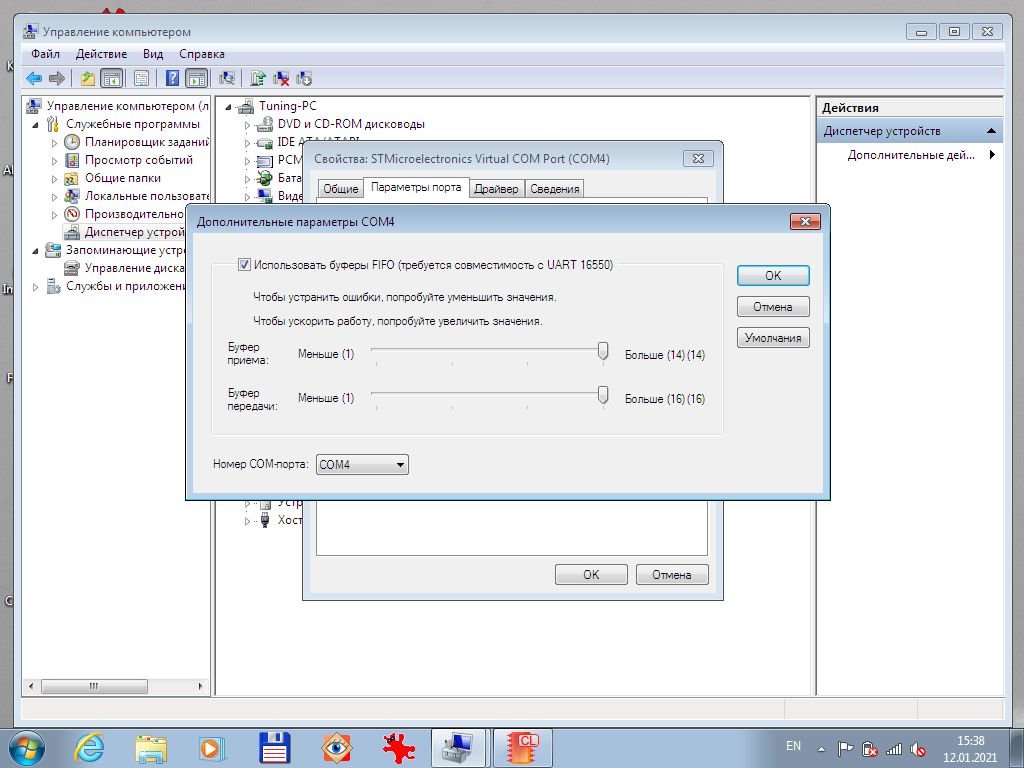The width and height of the screenshot is (1024, 768).
Task: Click the Help question mark toolbar icon
Action: point(173,78)
